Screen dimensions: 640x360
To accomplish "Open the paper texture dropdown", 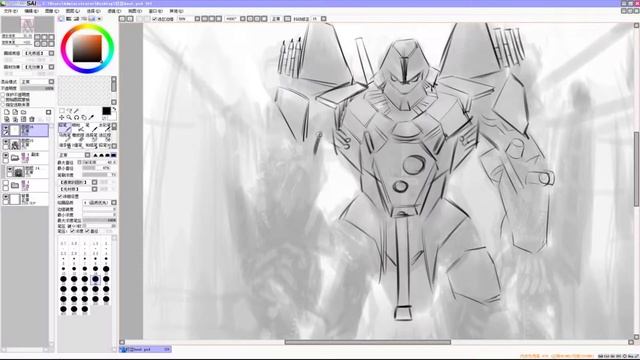I will pos(51,53).
